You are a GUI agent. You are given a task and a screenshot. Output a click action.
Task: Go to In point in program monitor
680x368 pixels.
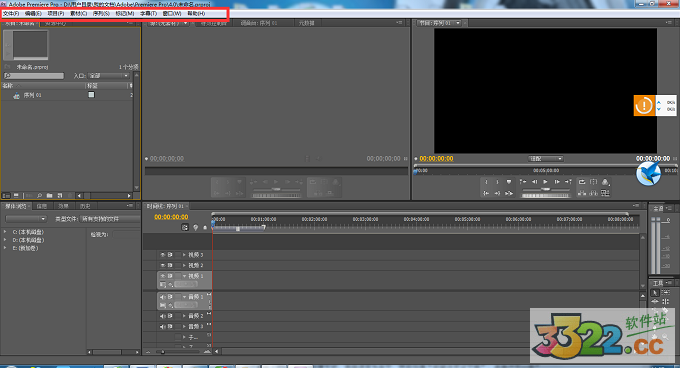[486, 193]
